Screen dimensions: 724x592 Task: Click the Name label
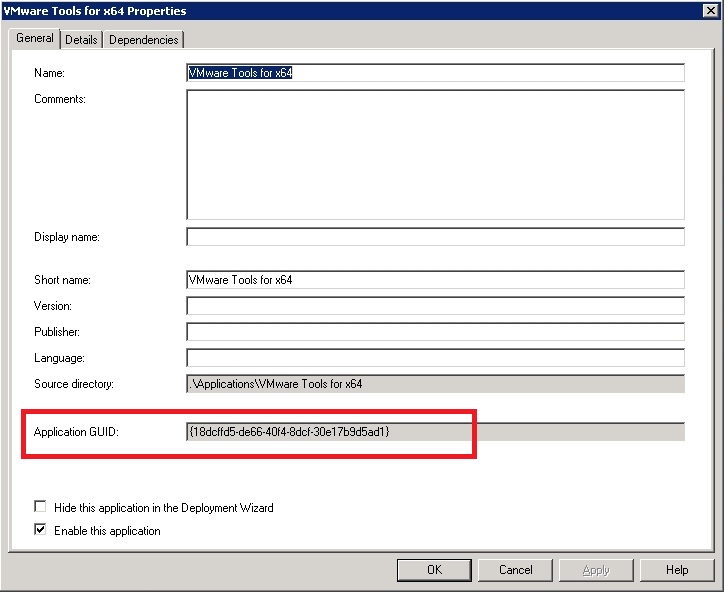49,73
